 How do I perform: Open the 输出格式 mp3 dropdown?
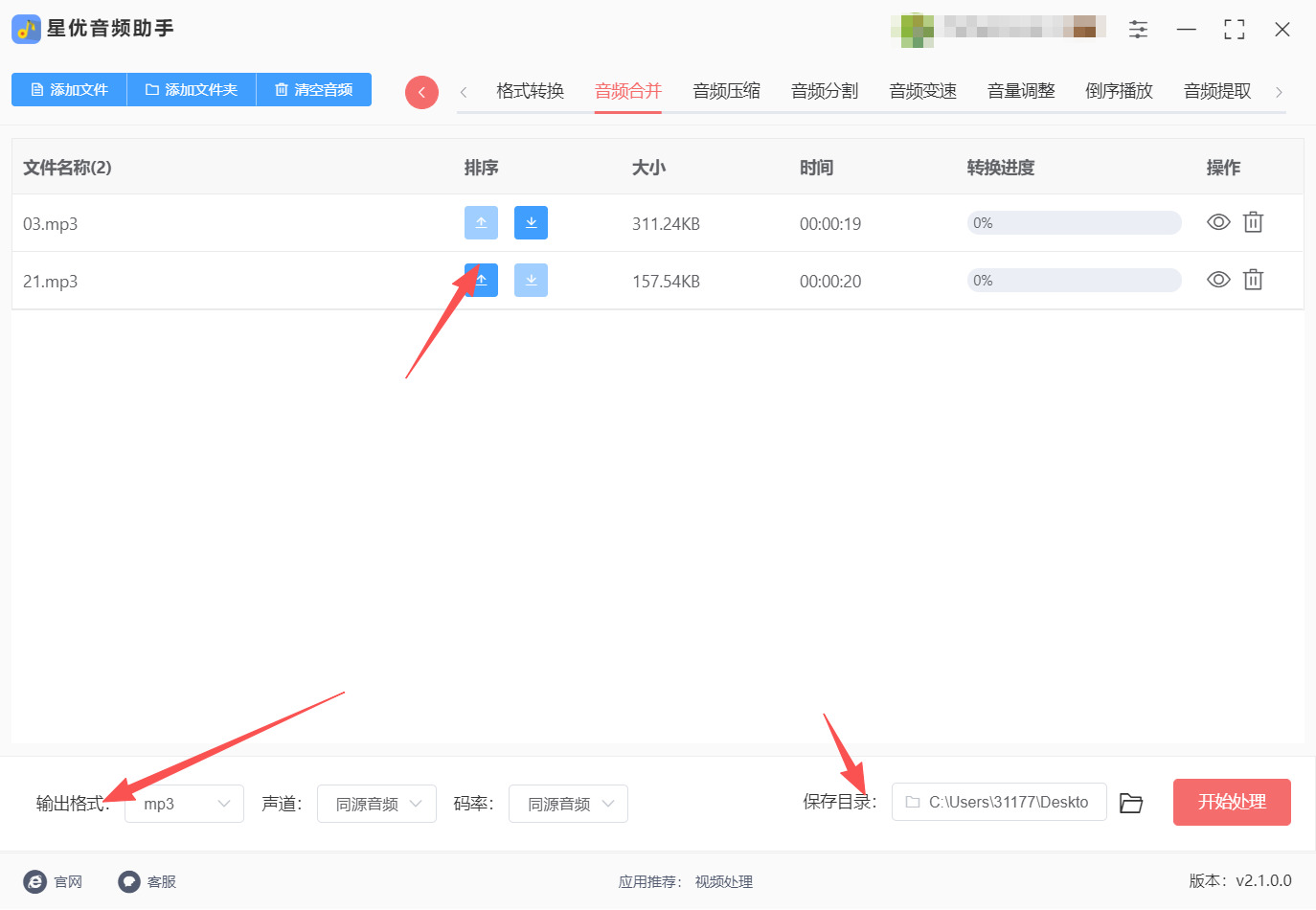[185, 804]
